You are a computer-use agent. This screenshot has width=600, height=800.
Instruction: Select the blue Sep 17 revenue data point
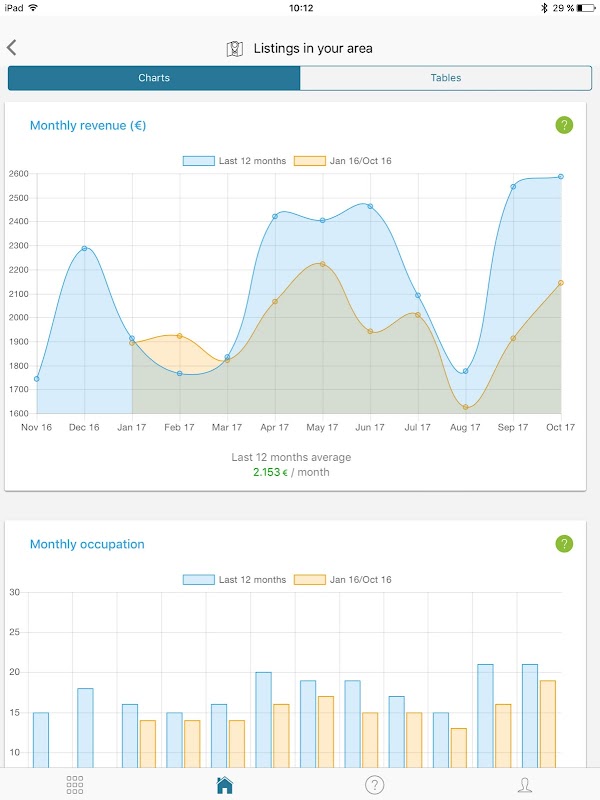[513, 187]
